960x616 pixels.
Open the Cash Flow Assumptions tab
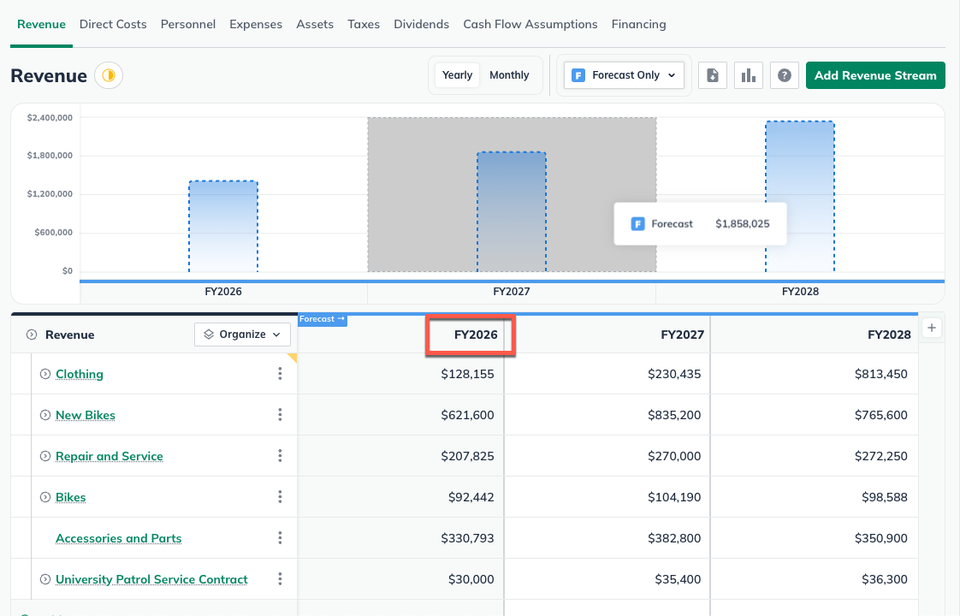click(x=530, y=24)
